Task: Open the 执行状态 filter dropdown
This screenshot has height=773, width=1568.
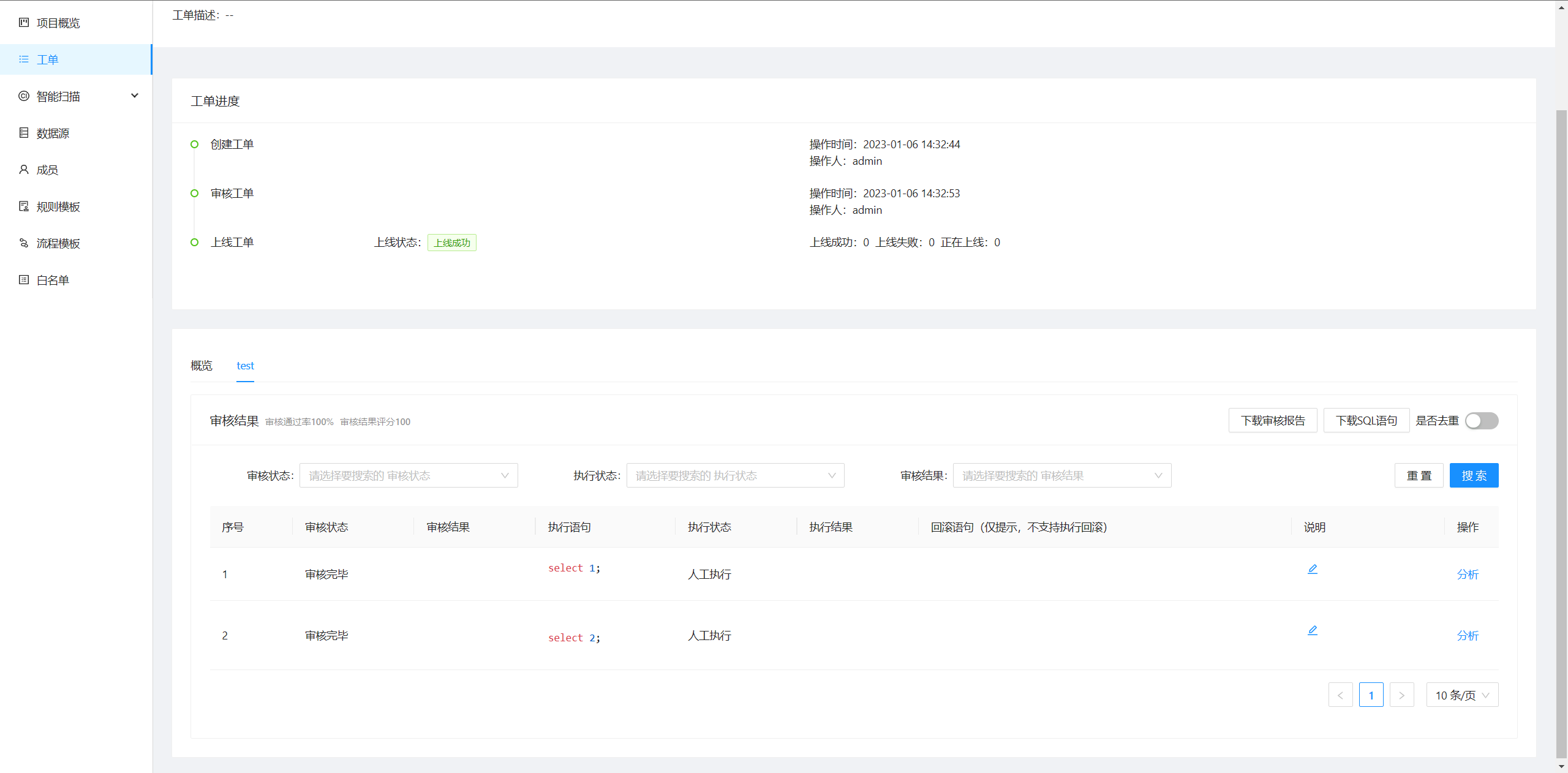Action: [x=735, y=475]
